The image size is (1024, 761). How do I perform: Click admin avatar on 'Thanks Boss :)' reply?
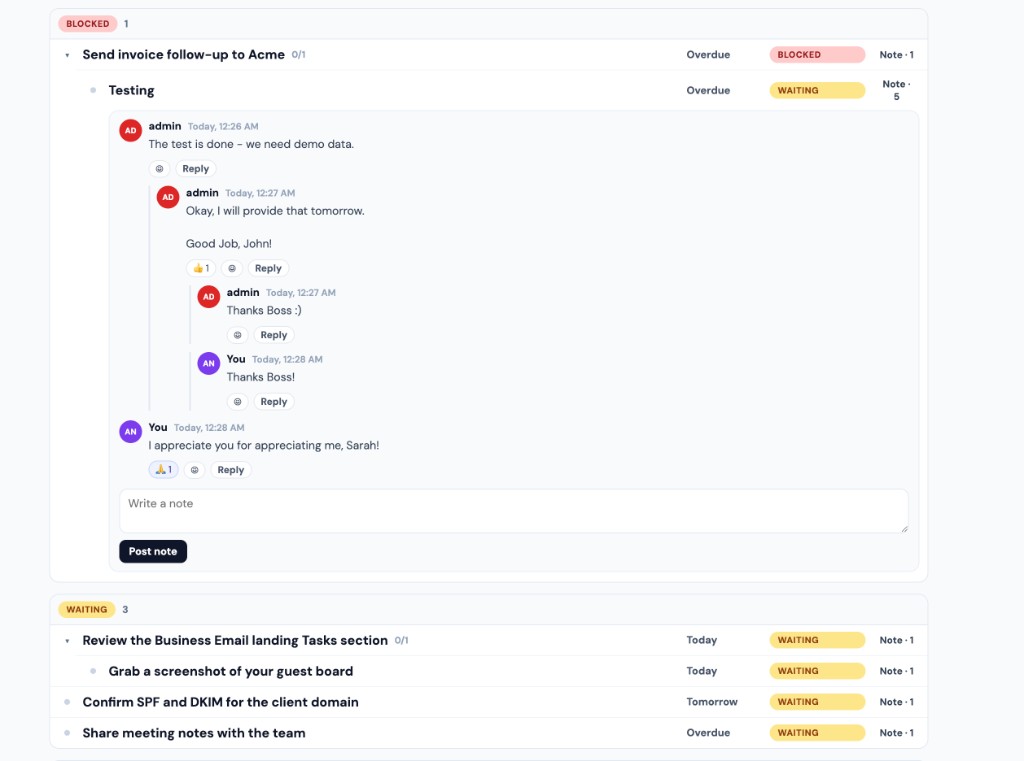coord(209,297)
